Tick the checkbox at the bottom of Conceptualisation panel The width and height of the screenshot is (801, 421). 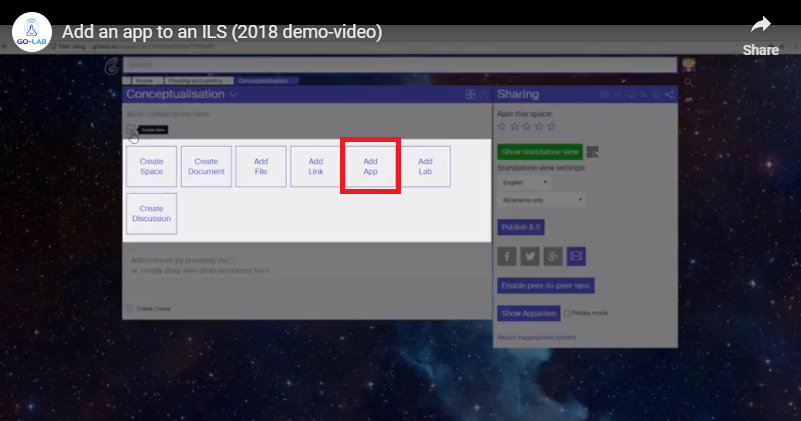pos(131,308)
